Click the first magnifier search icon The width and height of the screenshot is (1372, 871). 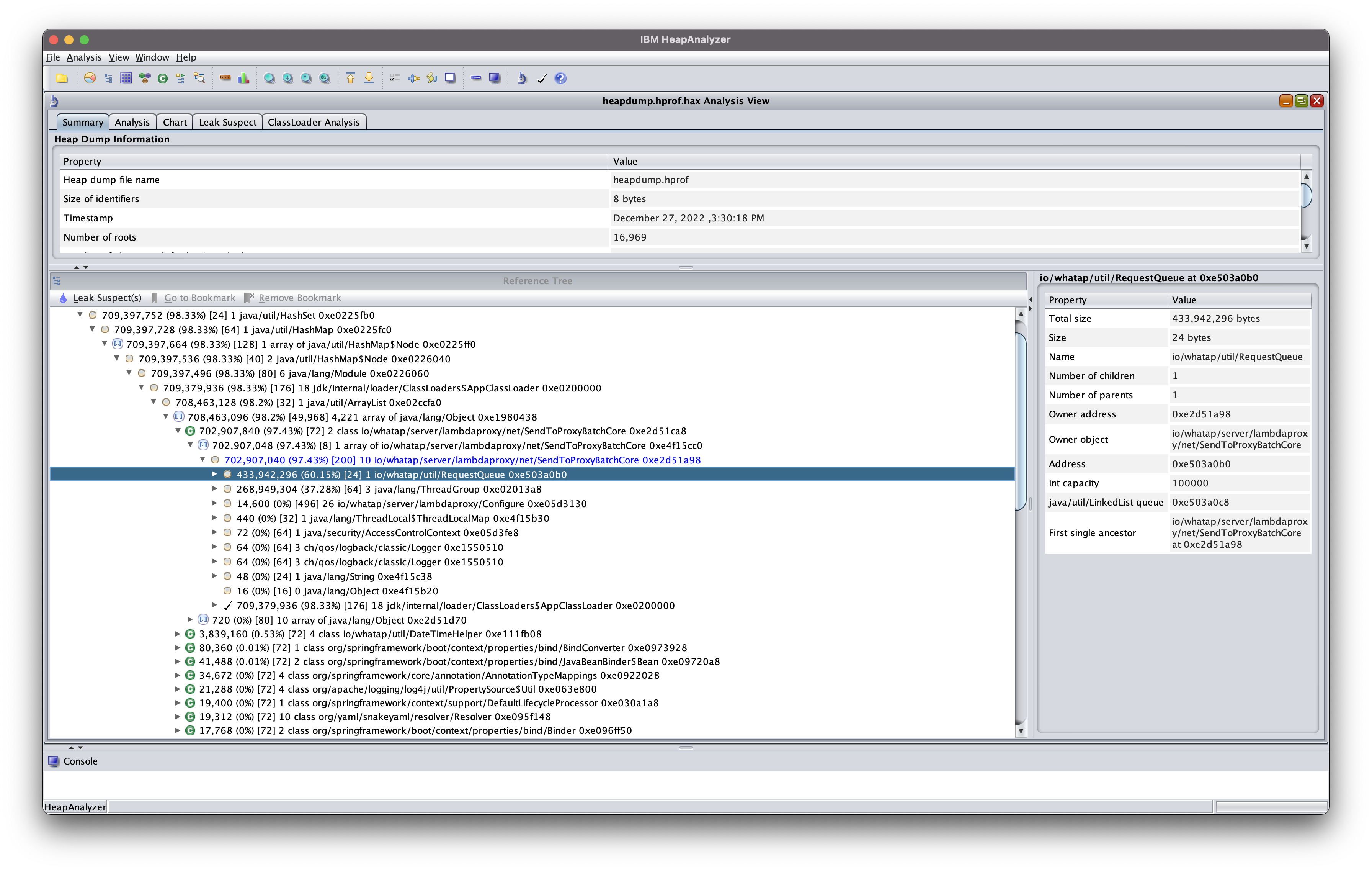point(269,79)
